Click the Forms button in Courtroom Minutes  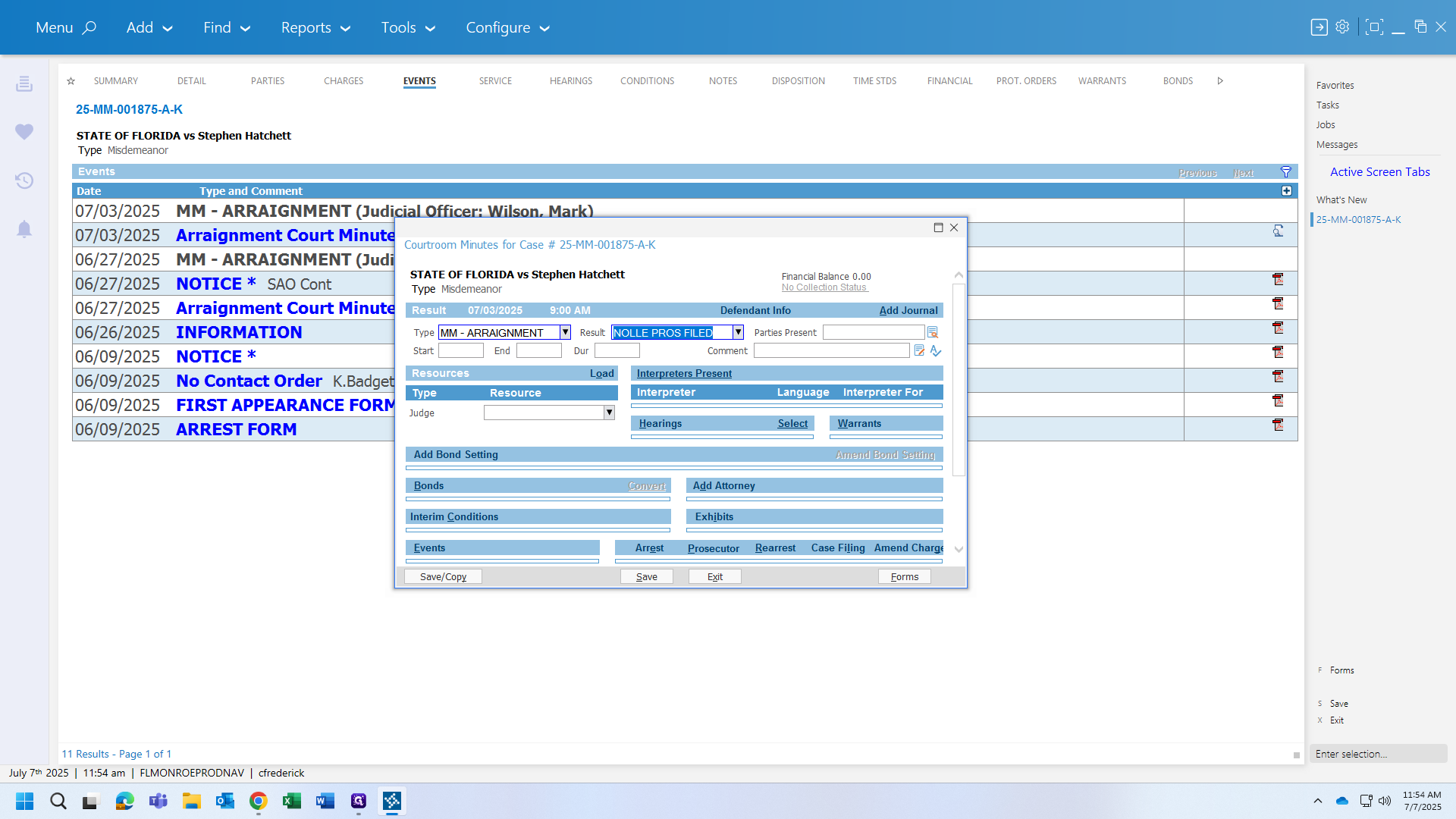coord(904,577)
